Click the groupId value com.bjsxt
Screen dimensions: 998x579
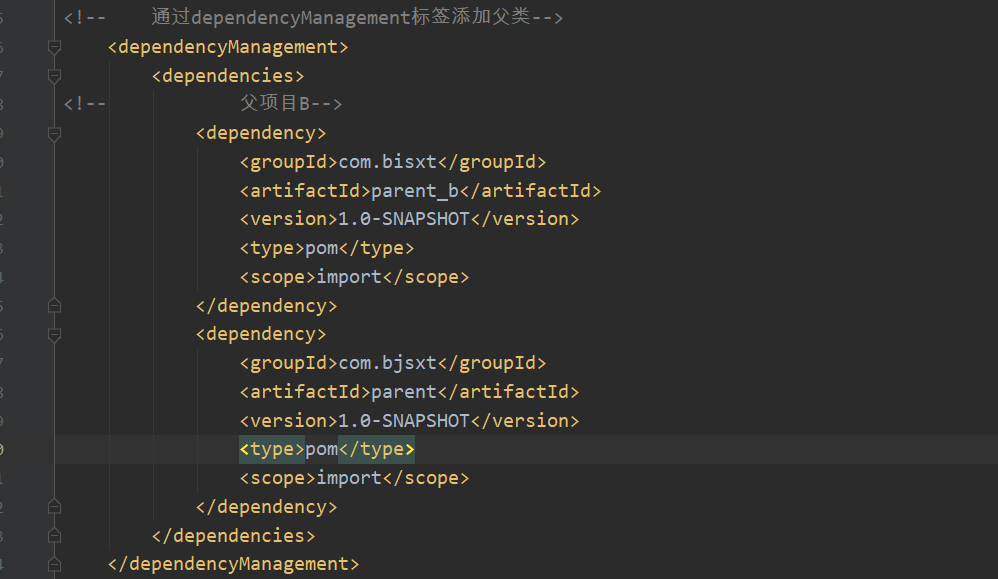tap(387, 363)
